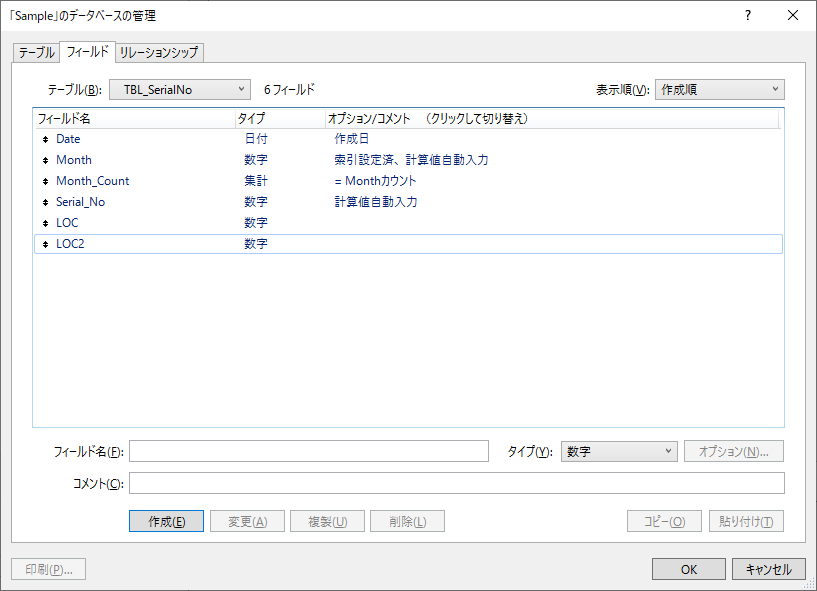Image resolution: width=817 pixels, height=591 pixels.
Task: Click the OK button to confirm changes
Action: [x=688, y=568]
